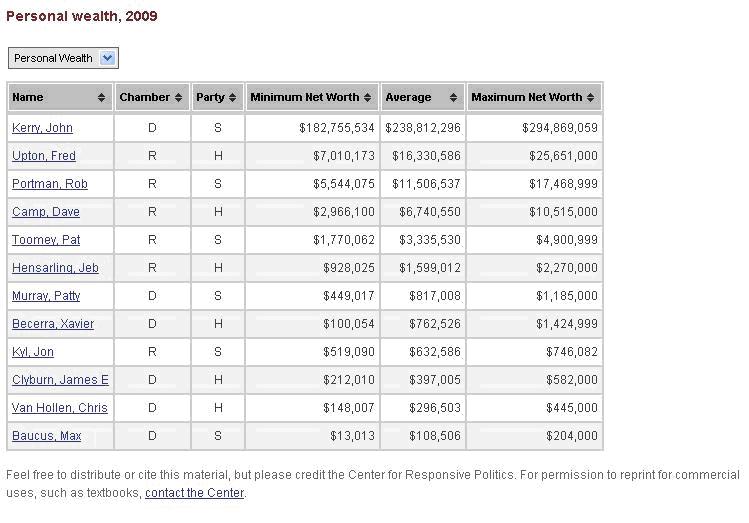
Task: Sort table by Name column arrows
Action: tap(101, 97)
